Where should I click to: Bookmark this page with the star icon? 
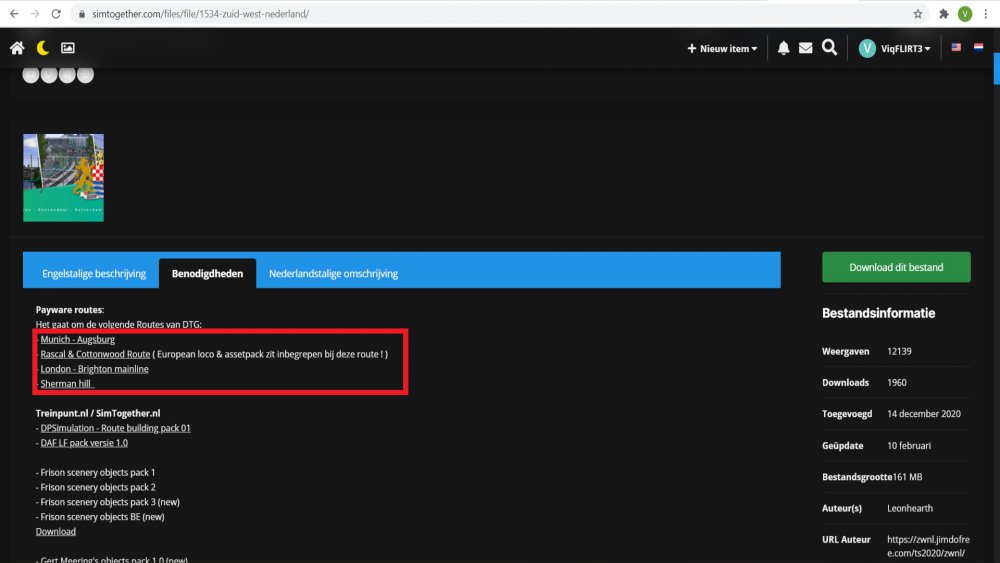click(x=917, y=14)
